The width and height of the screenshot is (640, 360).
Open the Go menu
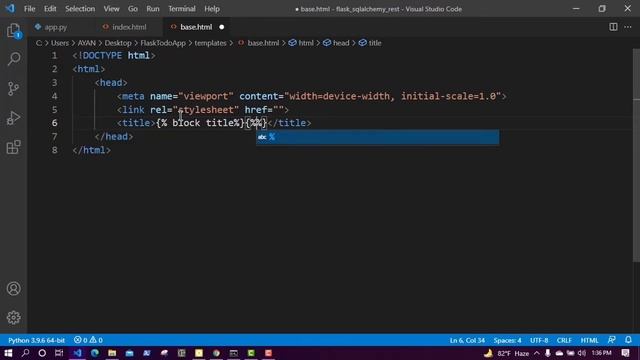pyautogui.click(x=133, y=9)
